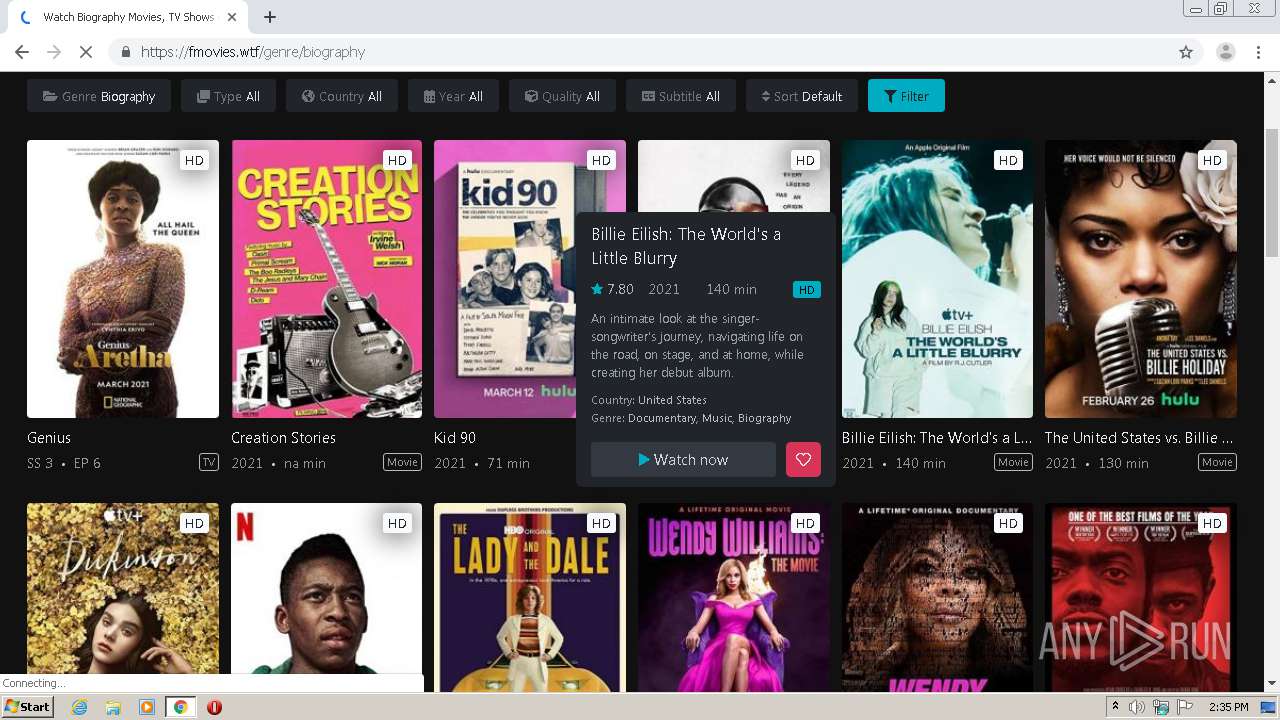Click the 7.80 star rating
The height and width of the screenshot is (720, 1280).
coord(612,289)
